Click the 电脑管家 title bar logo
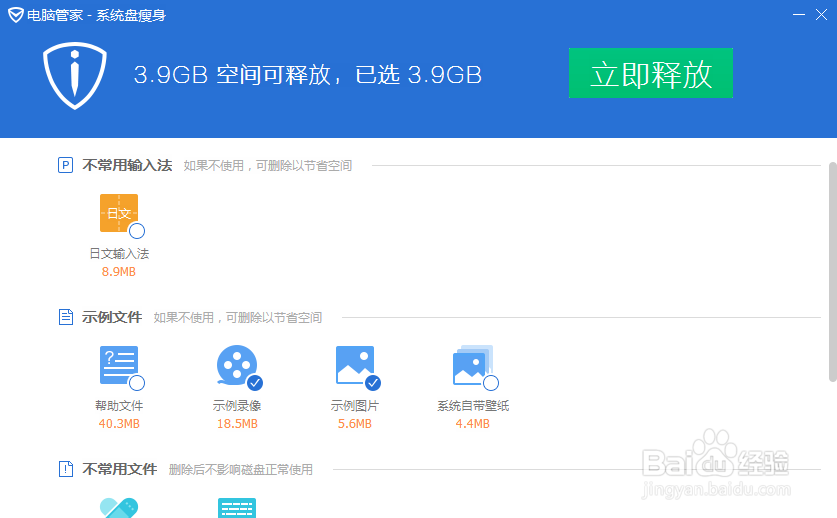 coord(15,15)
